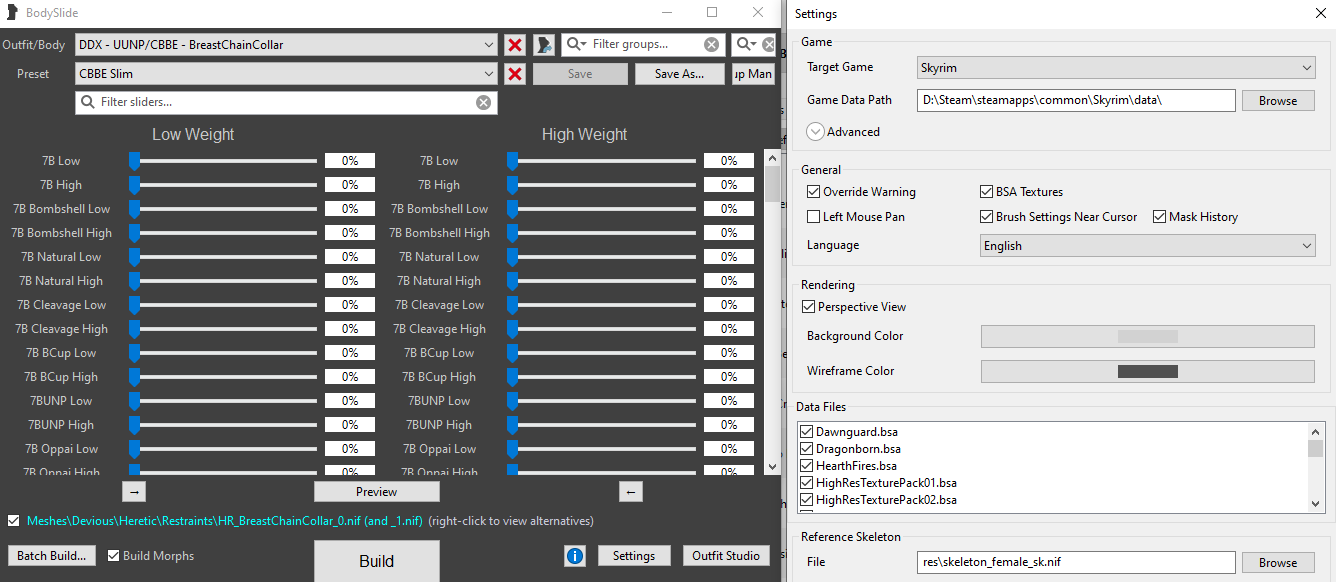Launch Outfit Studio
The width and height of the screenshot is (1336, 582).
(x=726, y=556)
